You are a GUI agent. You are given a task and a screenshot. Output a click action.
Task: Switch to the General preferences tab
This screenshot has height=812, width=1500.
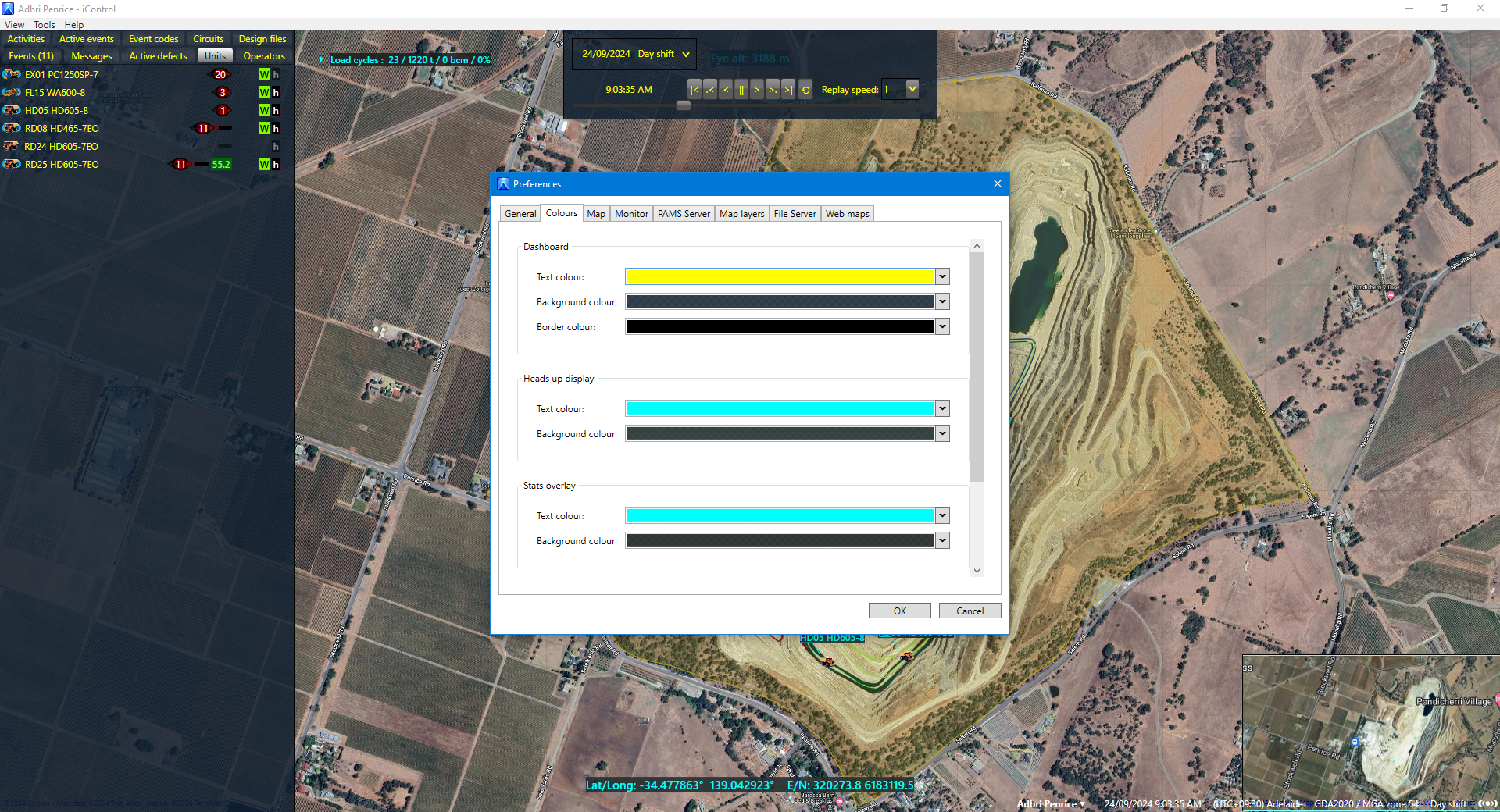click(x=520, y=214)
